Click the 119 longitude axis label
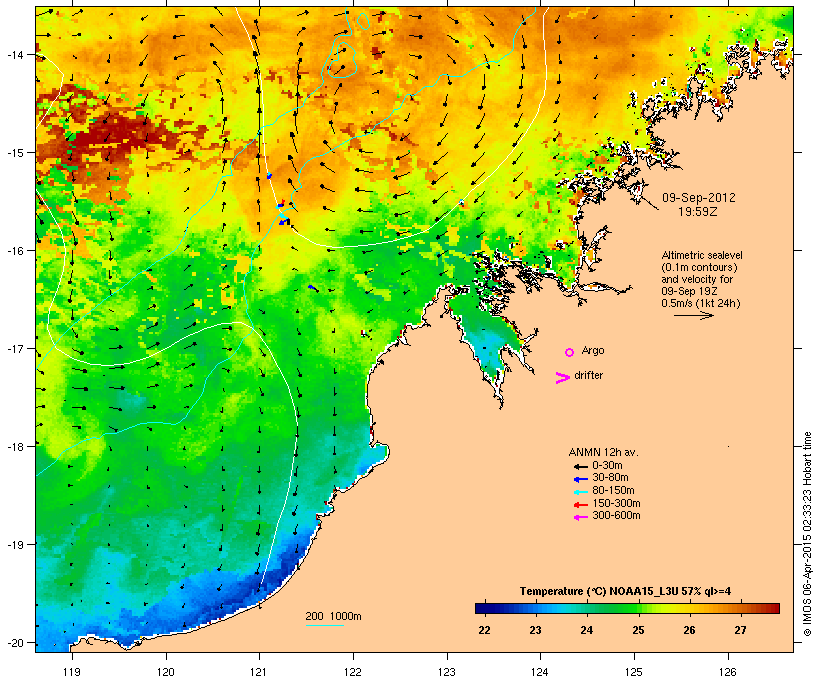Image resolution: width=820 pixels, height=680 pixels. [72, 672]
